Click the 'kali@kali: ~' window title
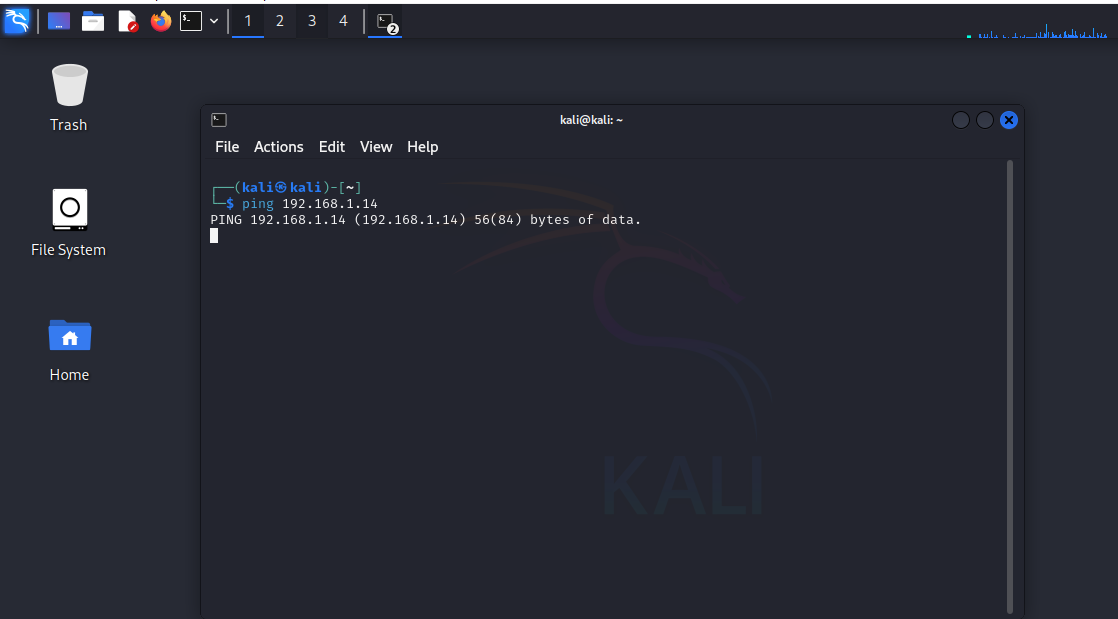The image size is (1118, 619). 591,120
